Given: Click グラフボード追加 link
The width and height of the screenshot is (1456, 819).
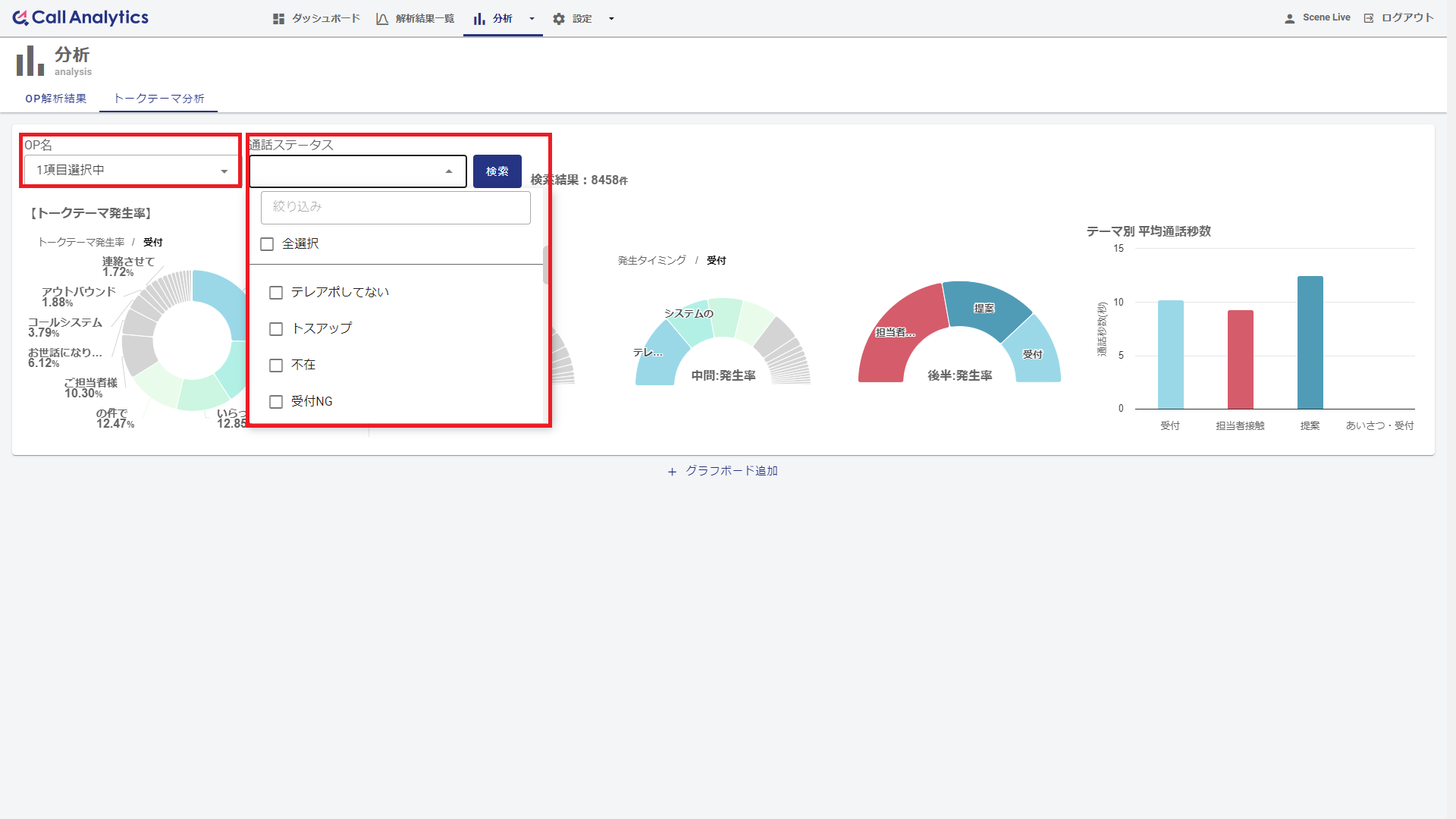Looking at the screenshot, I should click(x=721, y=471).
